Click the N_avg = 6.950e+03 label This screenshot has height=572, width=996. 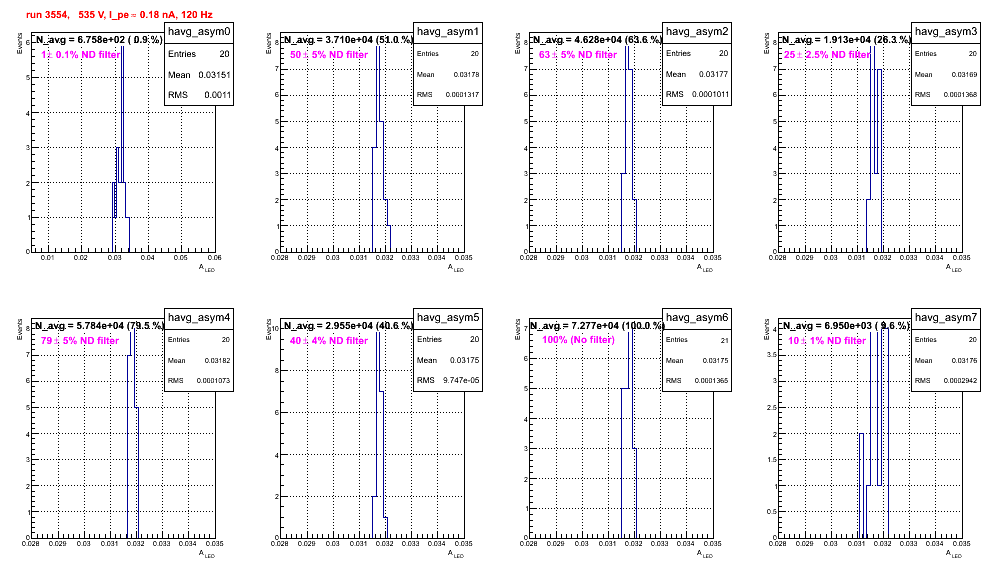(846, 325)
